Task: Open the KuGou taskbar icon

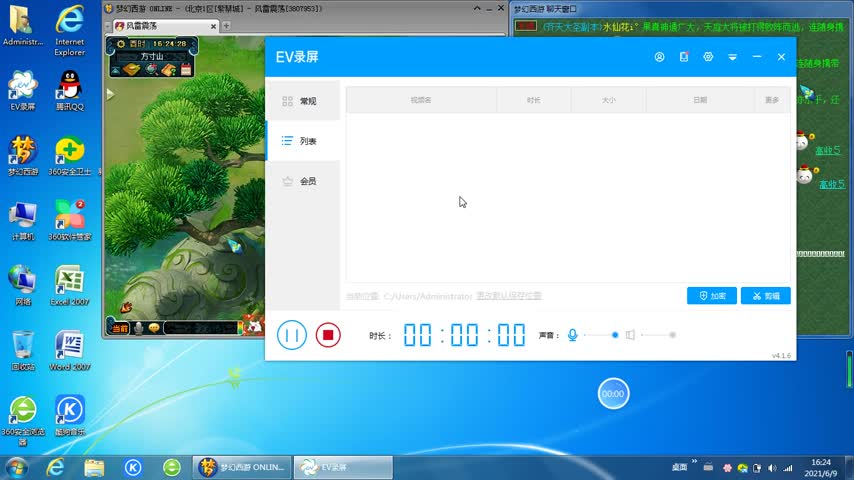Action: tap(133, 467)
